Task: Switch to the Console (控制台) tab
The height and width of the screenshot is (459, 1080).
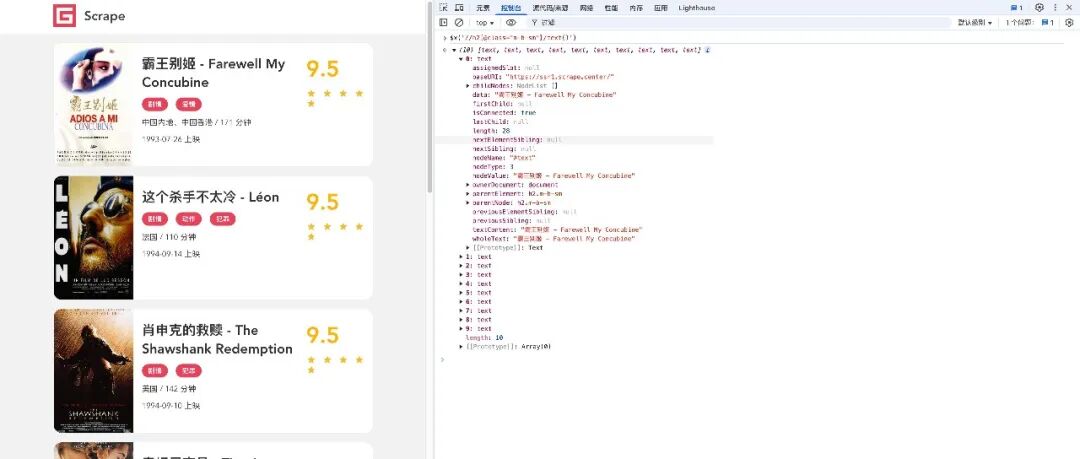Action: (511, 8)
